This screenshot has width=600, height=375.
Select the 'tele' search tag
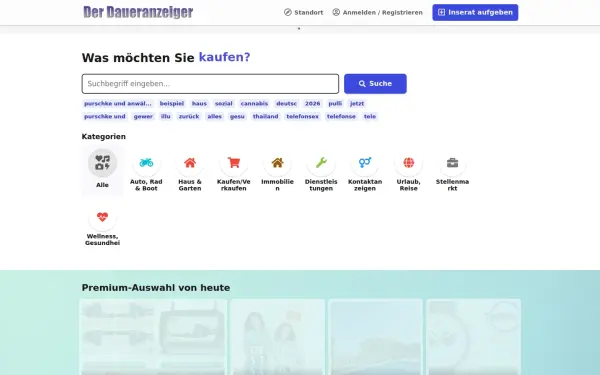(370, 116)
